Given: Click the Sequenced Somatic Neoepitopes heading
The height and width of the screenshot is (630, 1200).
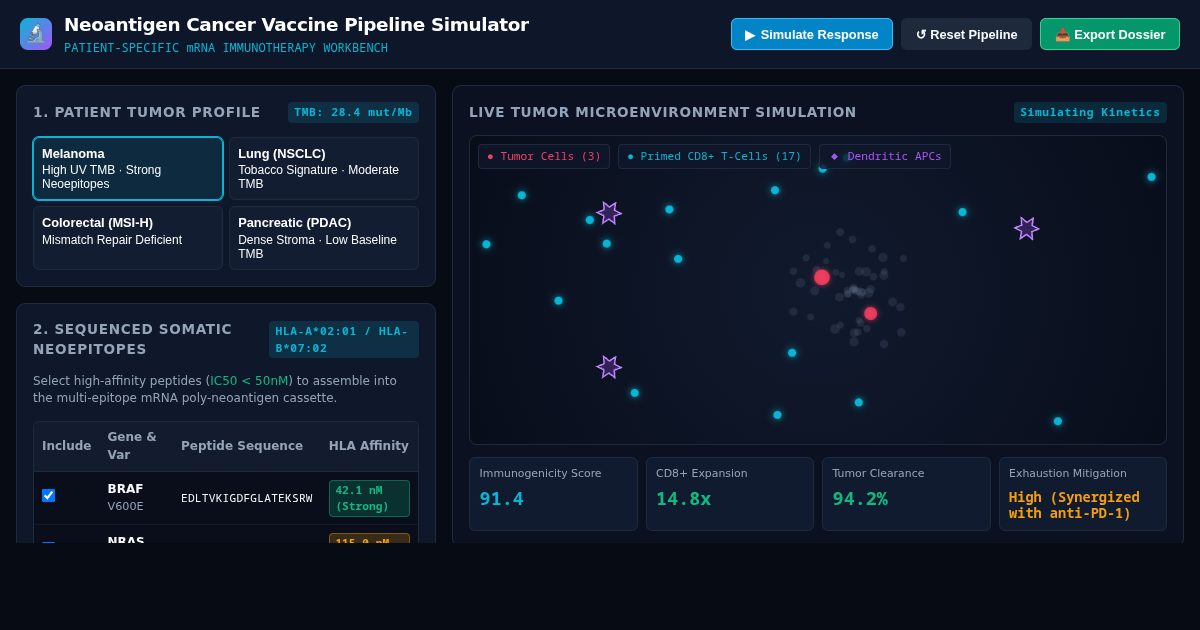Looking at the screenshot, I should pyautogui.click(x=133, y=339).
